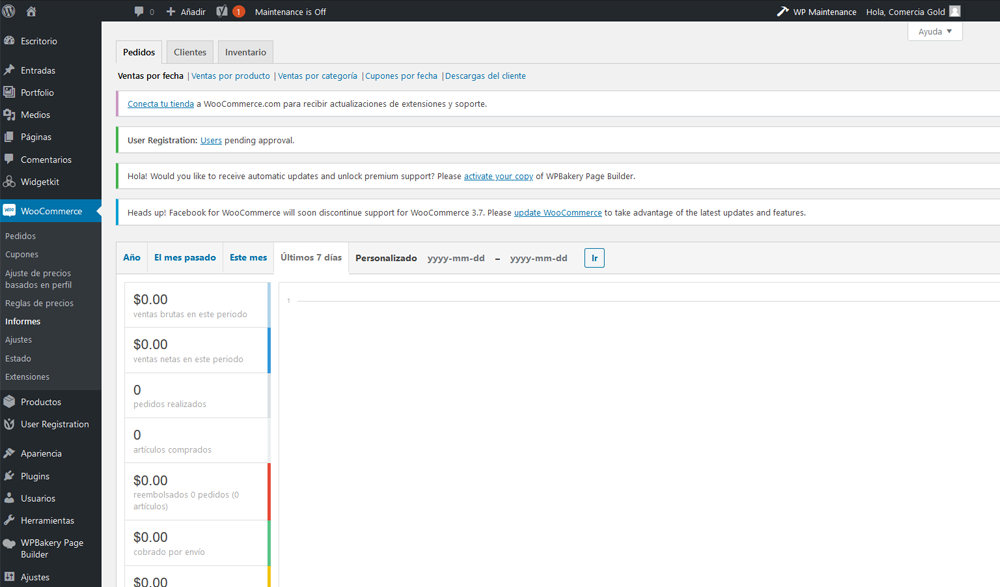Click the Portfolio icon in sidebar
The height and width of the screenshot is (587, 1000).
(x=9, y=93)
